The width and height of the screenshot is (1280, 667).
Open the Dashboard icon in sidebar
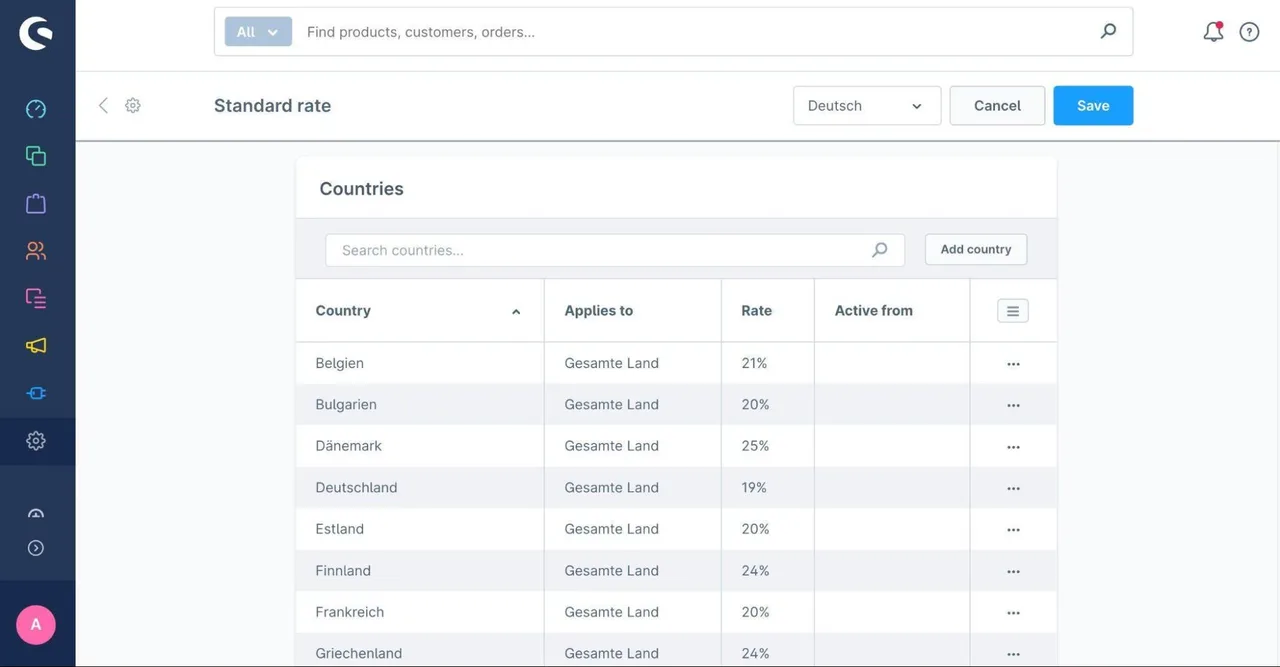[36, 109]
